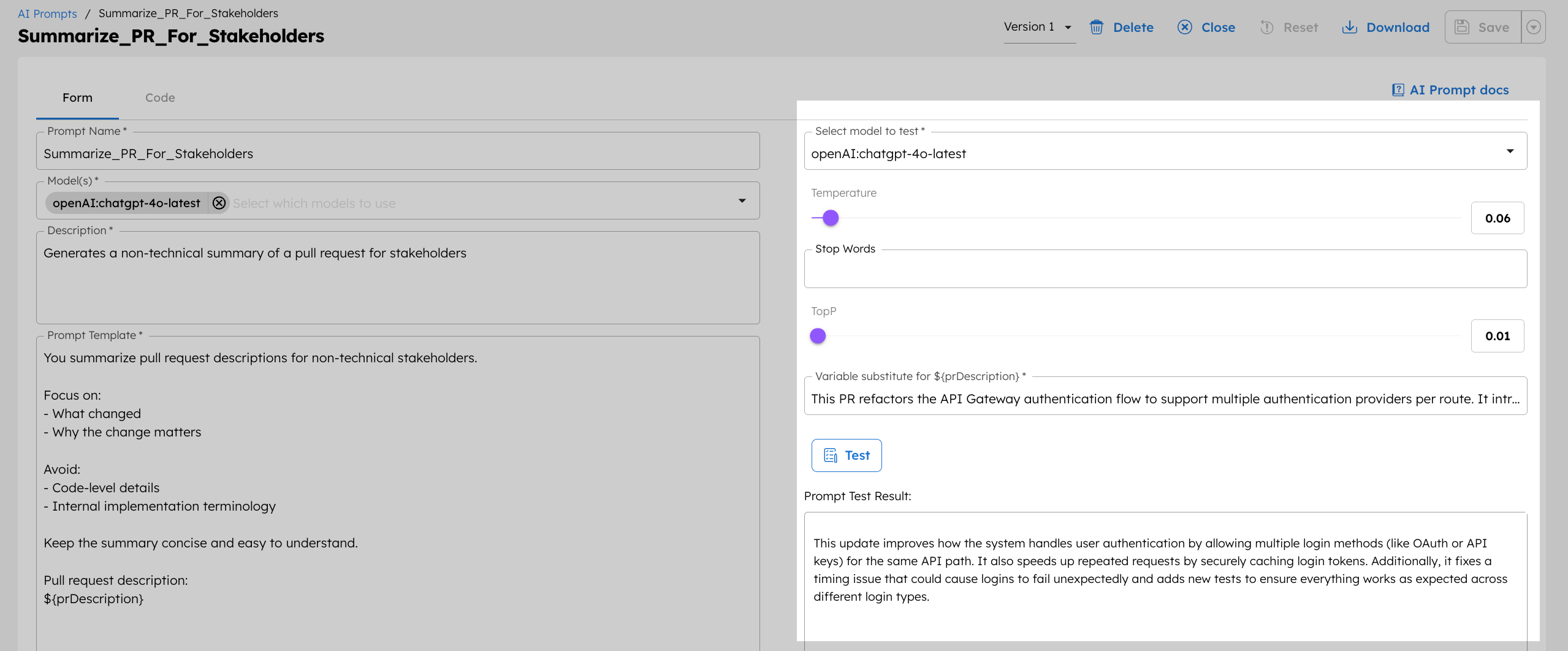Click the Delete trash icon
The height and width of the screenshot is (651, 1568).
point(1097,27)
